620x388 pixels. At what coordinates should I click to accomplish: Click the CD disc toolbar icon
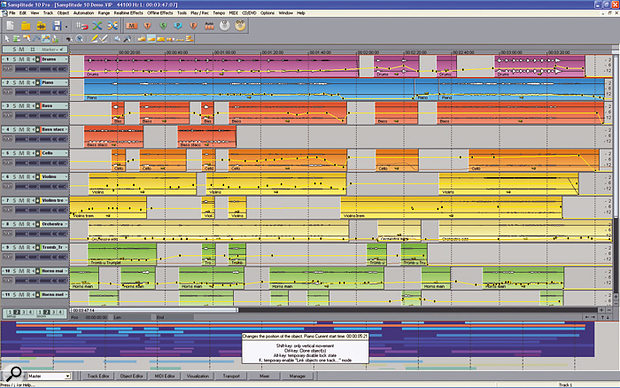[225, 26]
